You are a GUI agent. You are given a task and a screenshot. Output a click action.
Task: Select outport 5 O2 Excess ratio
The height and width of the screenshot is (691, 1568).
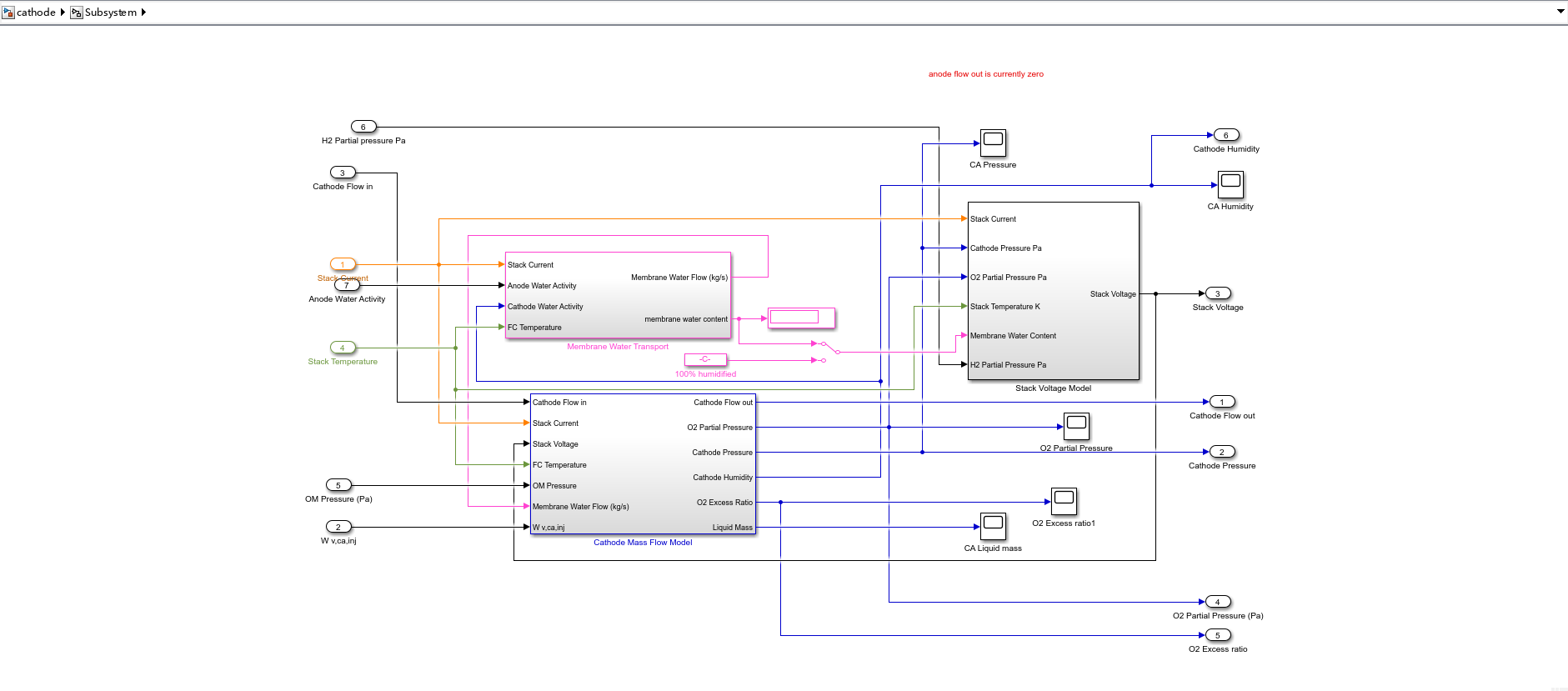pos(1218,635)
